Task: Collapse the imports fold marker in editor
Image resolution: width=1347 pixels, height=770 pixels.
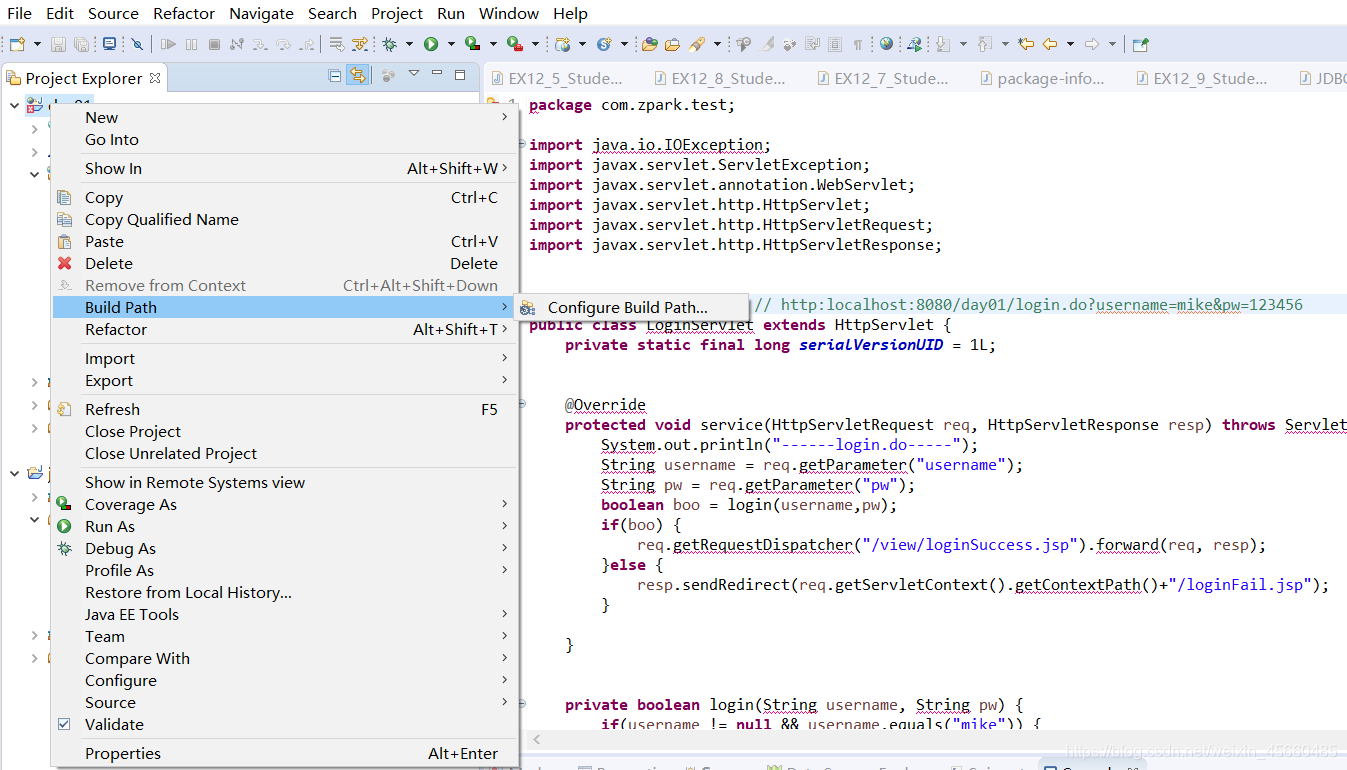Action: 522,145
